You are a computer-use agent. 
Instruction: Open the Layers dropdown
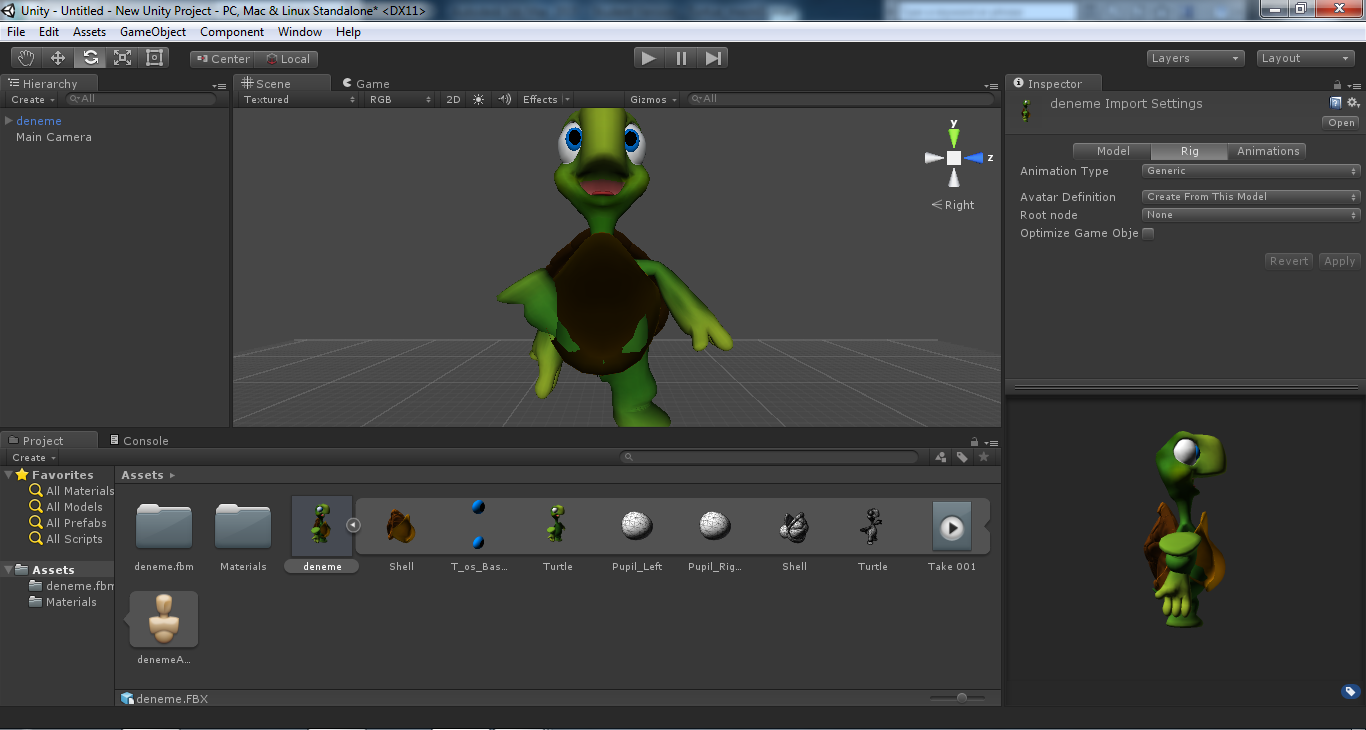coord(1194,57)
